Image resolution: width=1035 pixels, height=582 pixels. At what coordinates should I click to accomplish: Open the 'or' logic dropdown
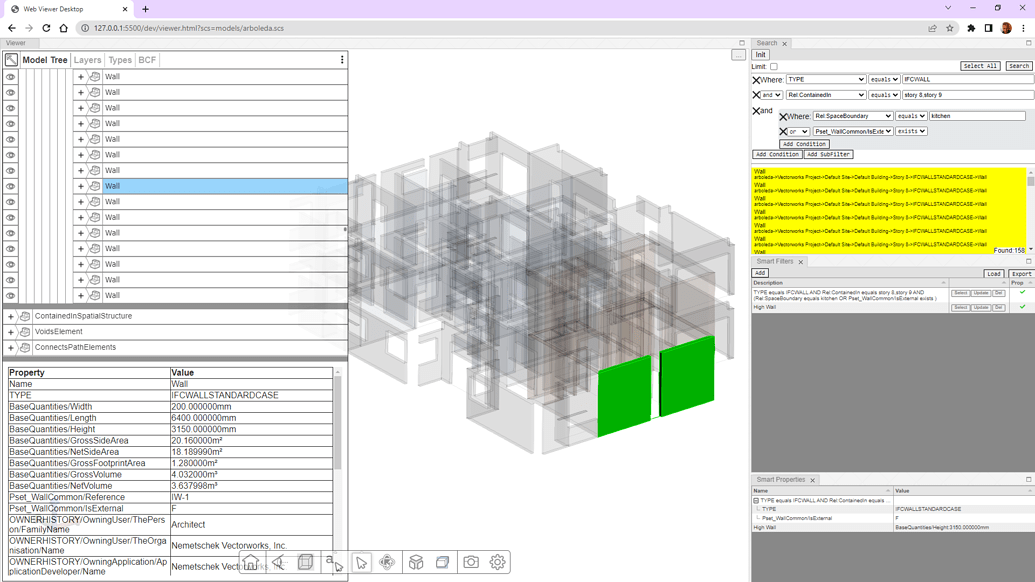pos(798,131)
